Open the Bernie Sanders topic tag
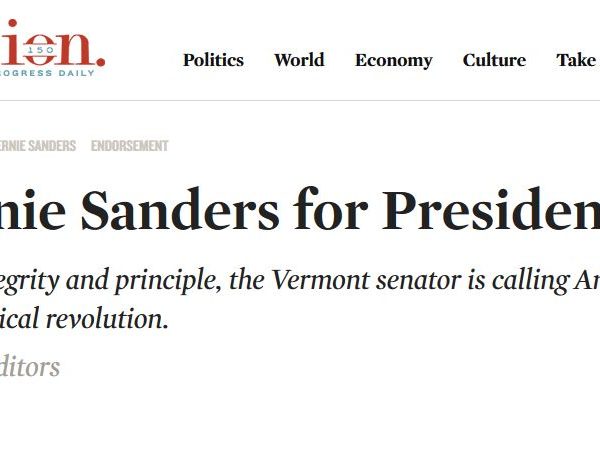Viewport: 600px width, 454px height. [38, 146]
